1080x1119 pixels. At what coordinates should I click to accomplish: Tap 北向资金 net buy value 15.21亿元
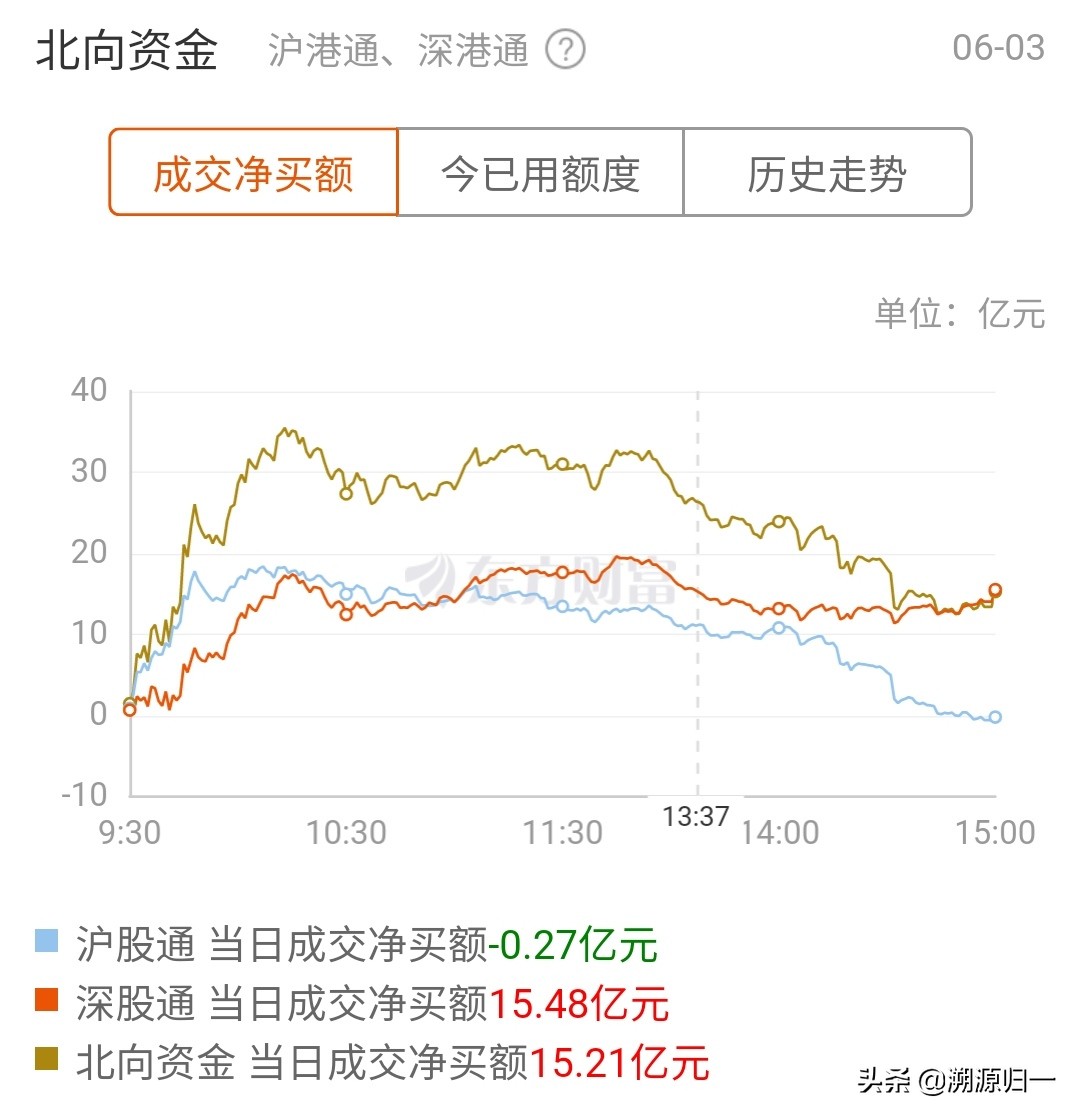[x=619, y=1061]
